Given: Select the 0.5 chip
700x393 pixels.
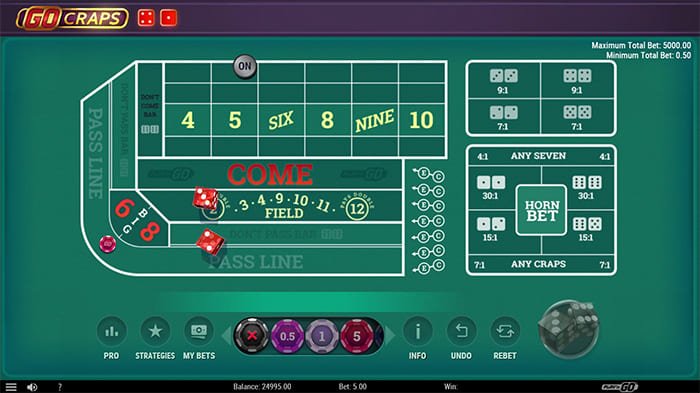Looking at the screenshot, I should point(287,336).
